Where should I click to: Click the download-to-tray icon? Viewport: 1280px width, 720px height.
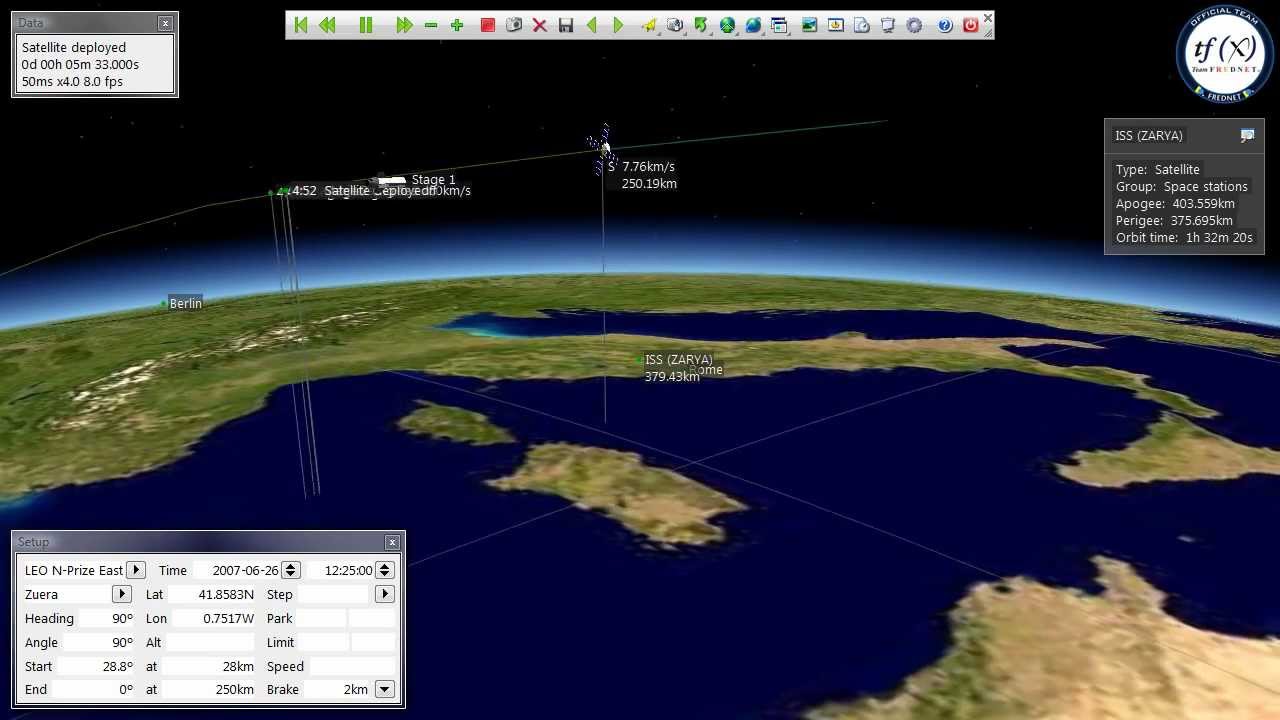pyautogui.click(x=836, y=25)
